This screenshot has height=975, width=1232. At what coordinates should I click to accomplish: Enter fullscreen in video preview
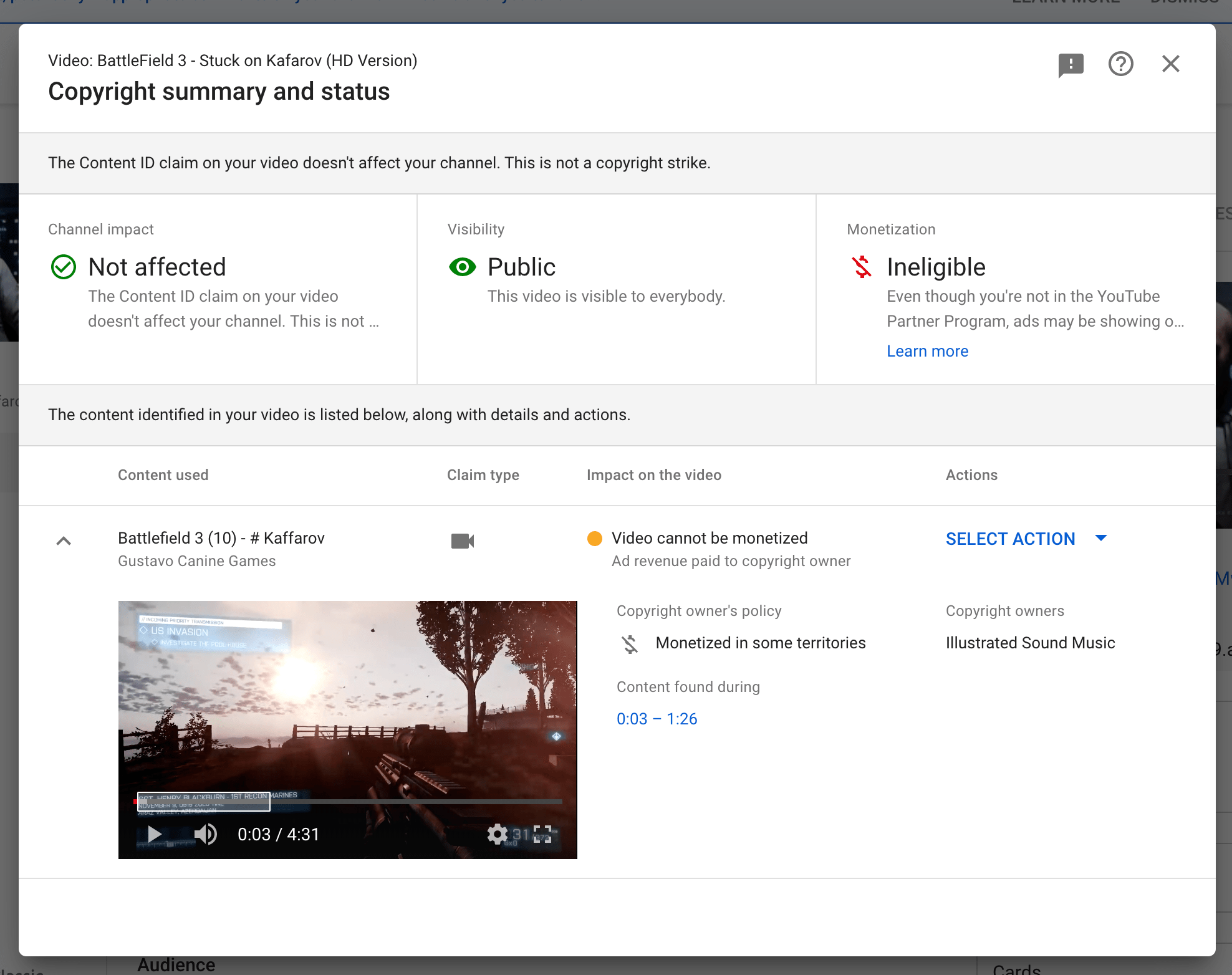(543, 834)
